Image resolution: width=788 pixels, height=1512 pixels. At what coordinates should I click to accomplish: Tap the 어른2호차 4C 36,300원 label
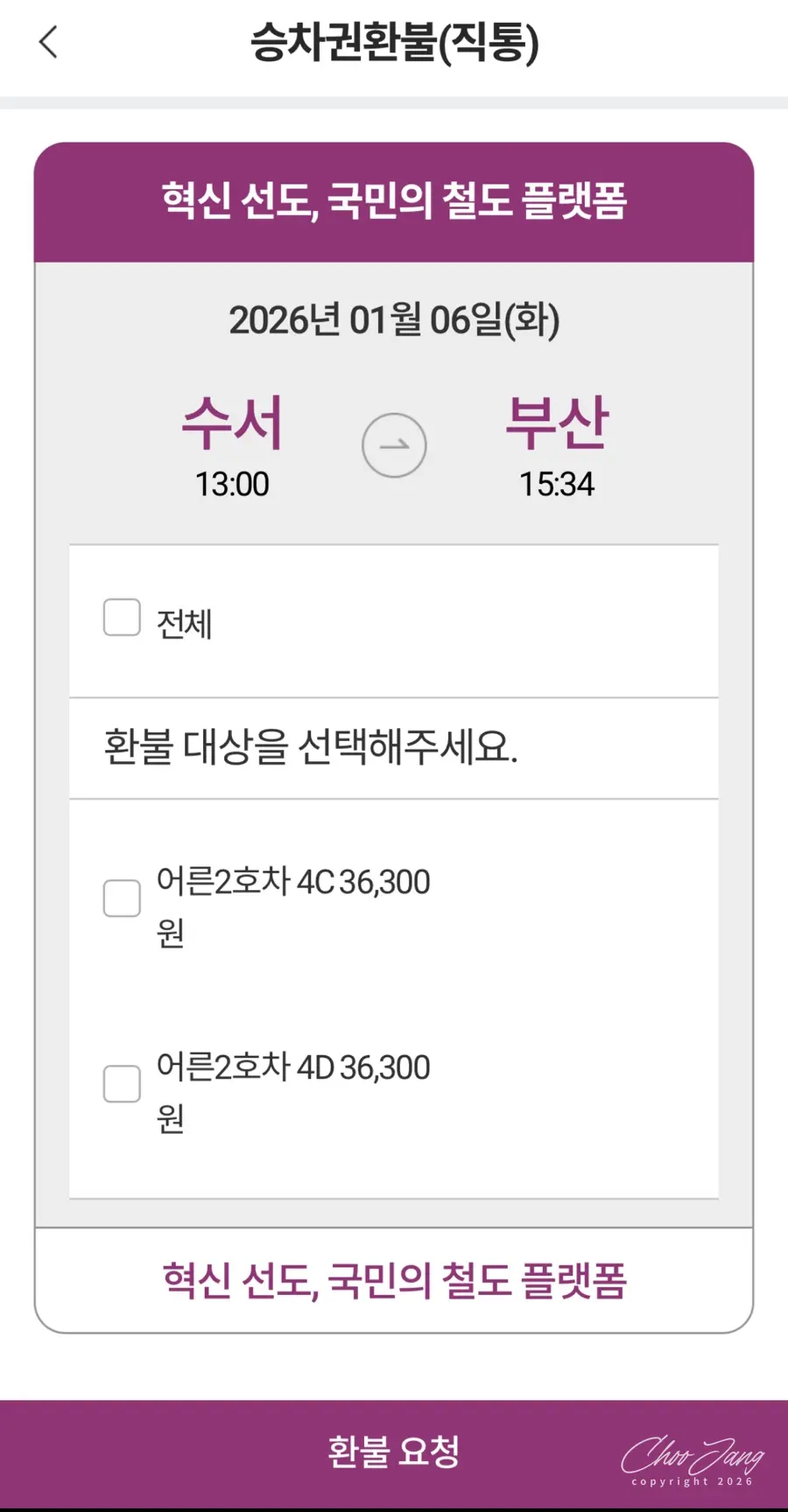click(x=293, y=906)
